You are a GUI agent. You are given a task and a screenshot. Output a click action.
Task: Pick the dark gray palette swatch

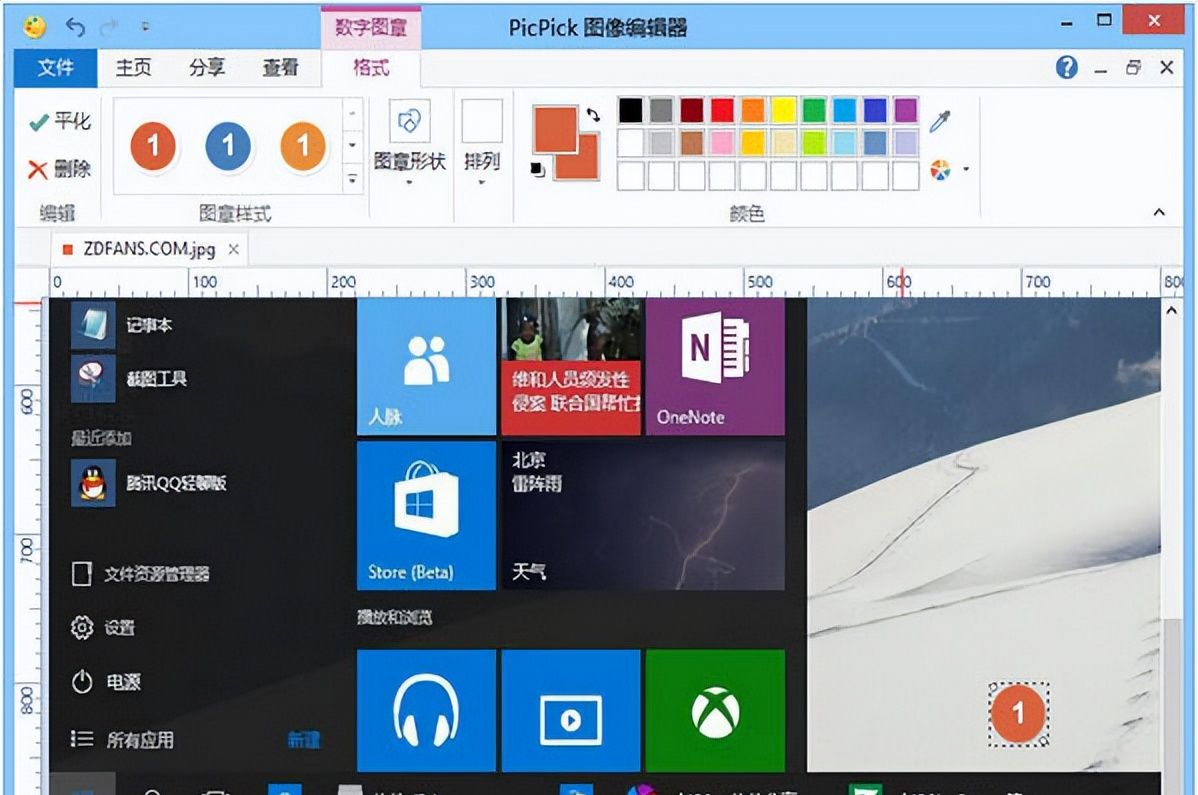click(661, 110)
